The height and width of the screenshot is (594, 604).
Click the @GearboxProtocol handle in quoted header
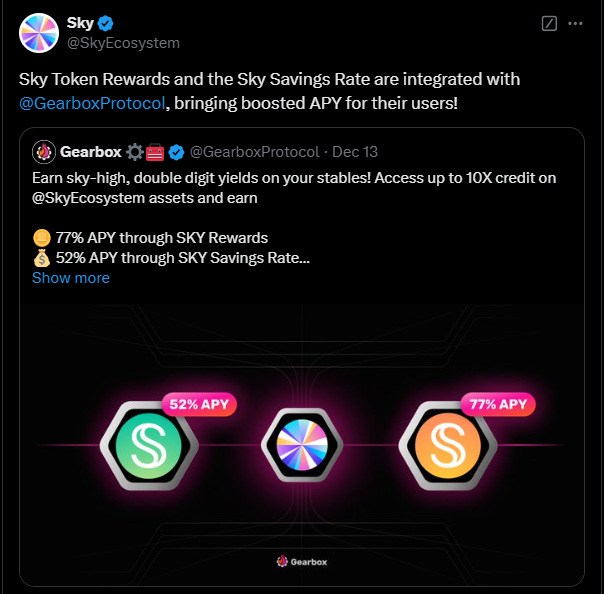tap(255, 152)
